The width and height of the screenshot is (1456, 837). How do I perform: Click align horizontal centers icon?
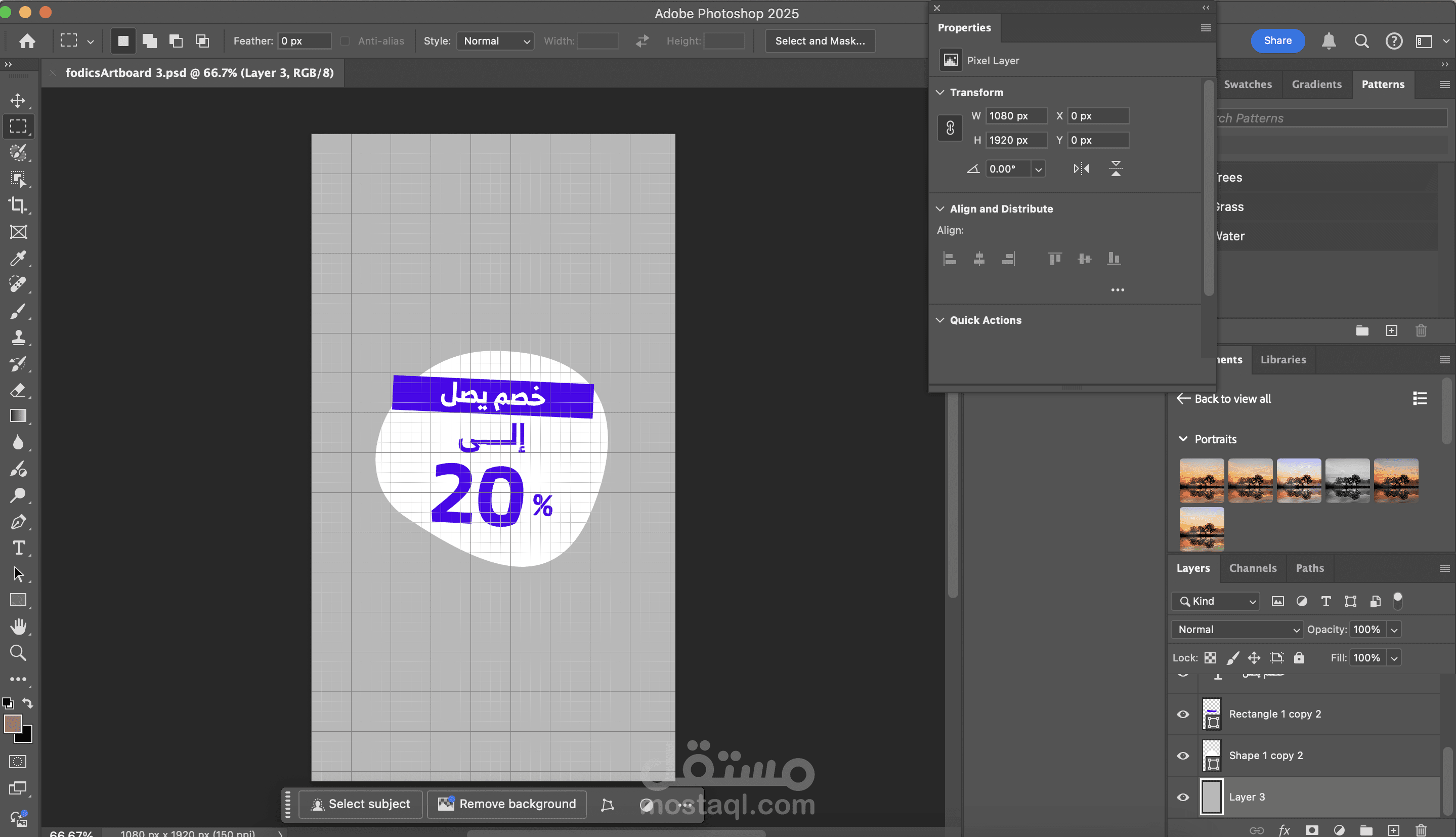[x=979, y=259]
